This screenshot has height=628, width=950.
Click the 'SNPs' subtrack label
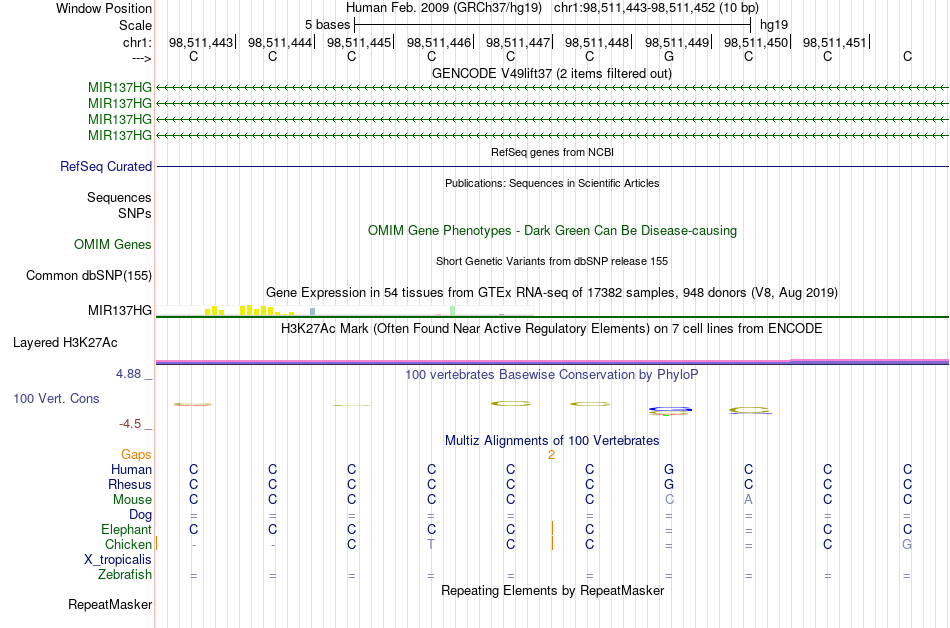pos(135,213)
